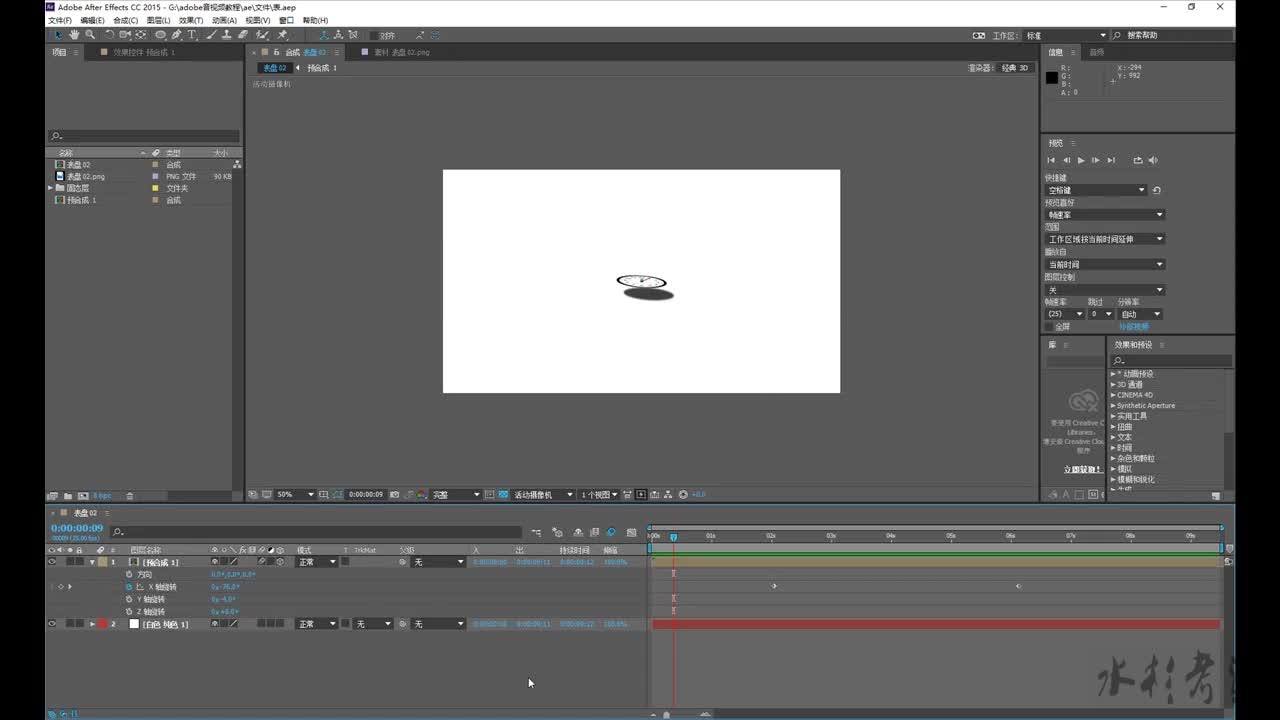1280x720 pixels.
Task: Open the 活动摄像机 view dropdown
Action: coord(543,494)
